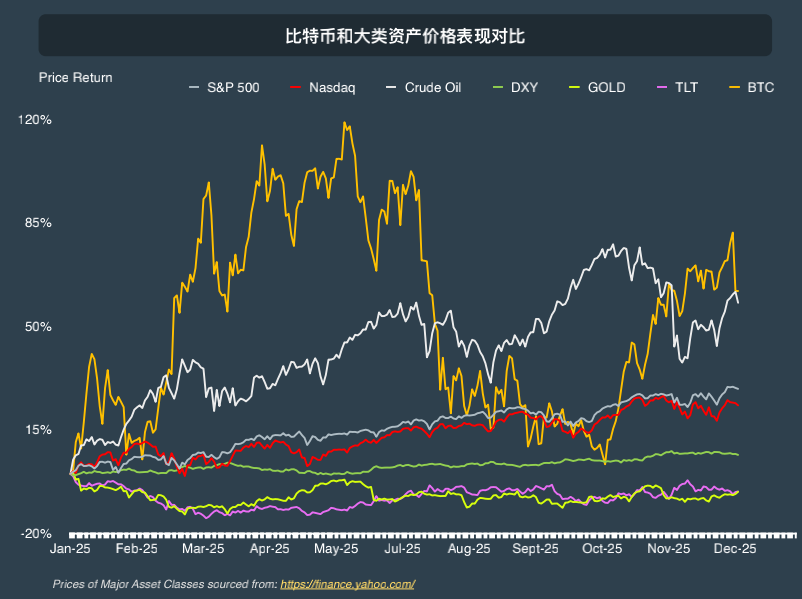Click the red Nasdaq legend color marker
The height and width of the screenshot is (599, 802).
tap(295, 87)
